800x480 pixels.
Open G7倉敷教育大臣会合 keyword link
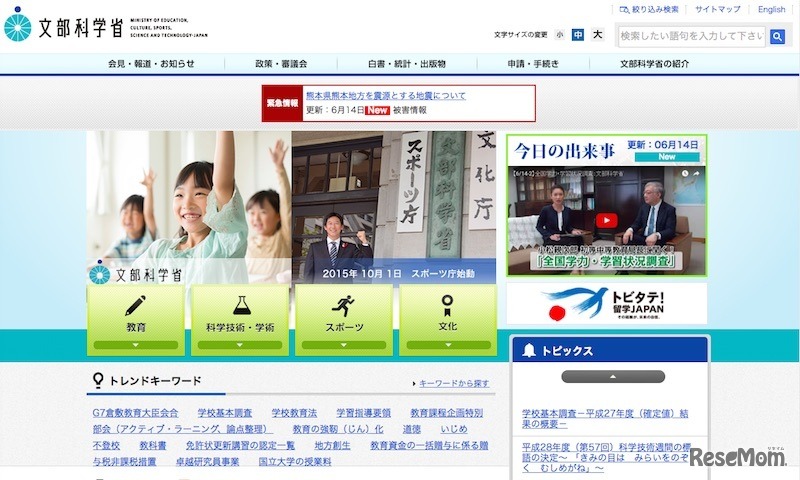tap(135, 413)
